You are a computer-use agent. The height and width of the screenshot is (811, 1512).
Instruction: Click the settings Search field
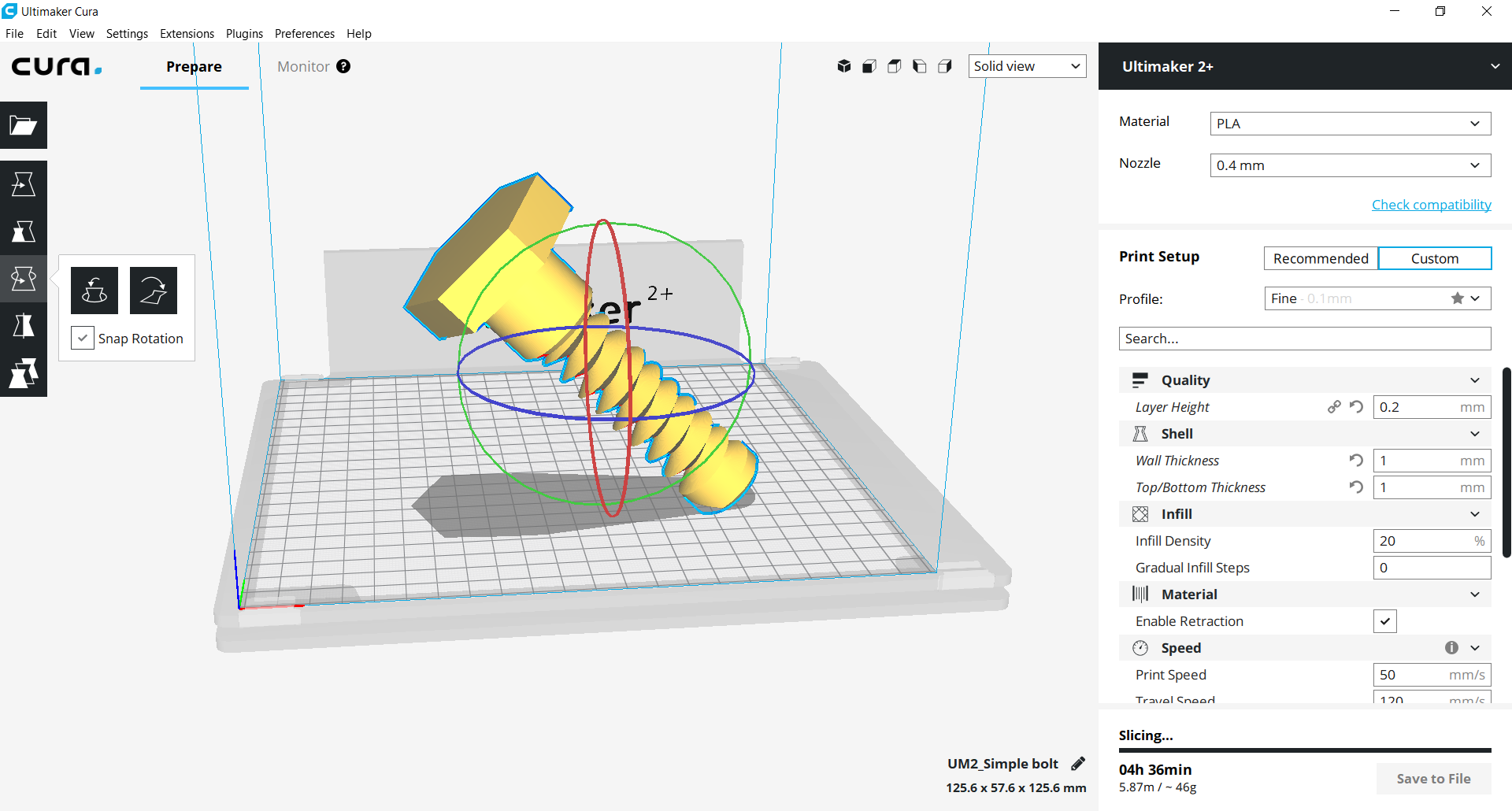pyautogui.click(x=1305, y=339)
